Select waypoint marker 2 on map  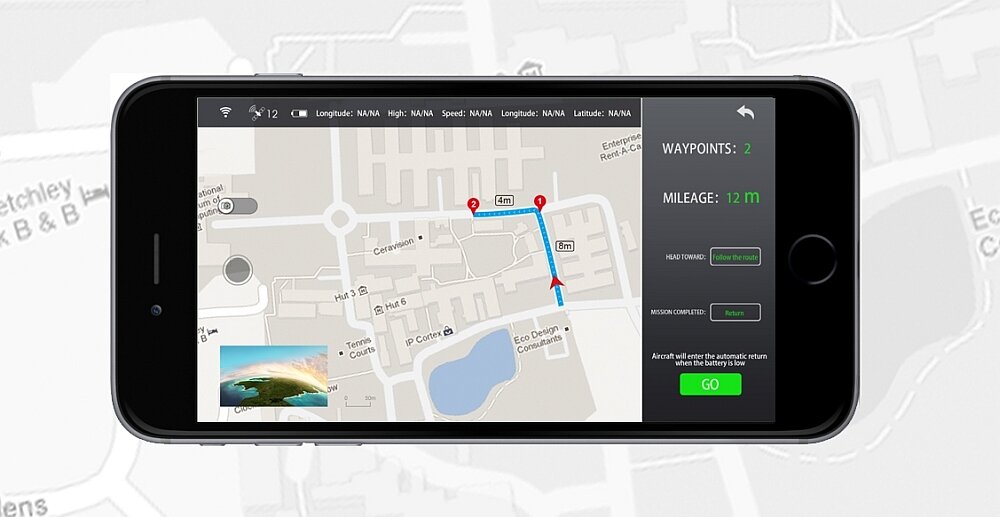[473, 205]
